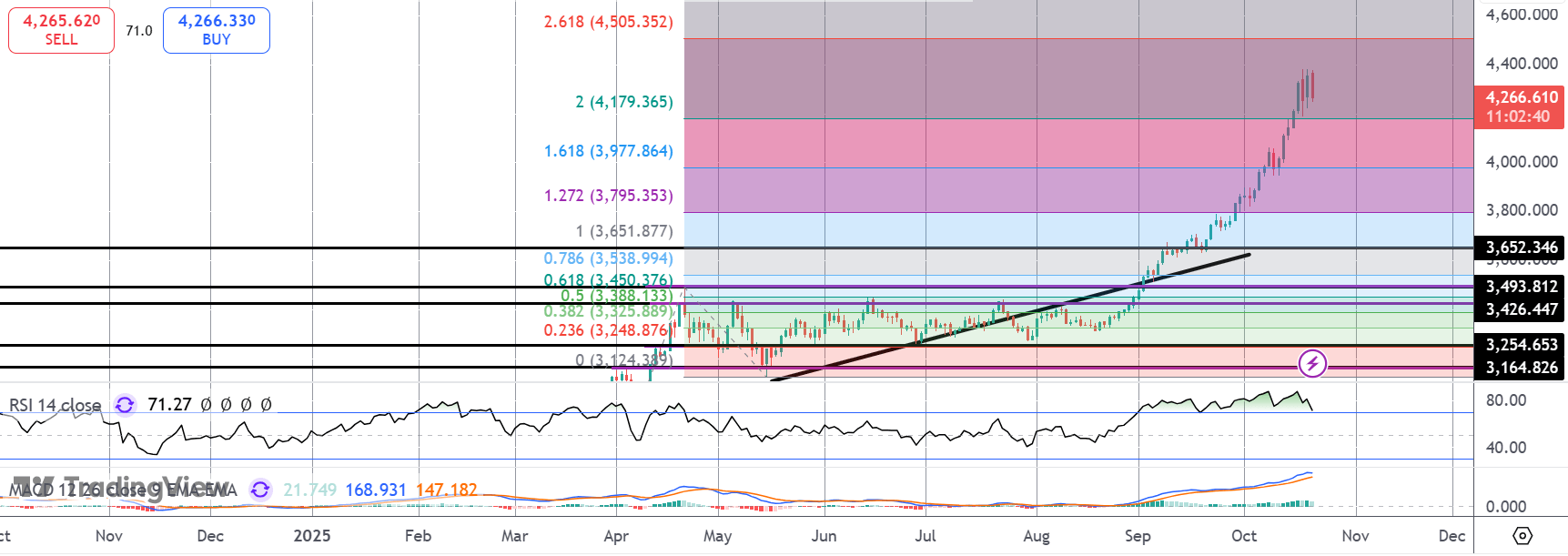Click the Sep label on time axis

[1138, 536]
